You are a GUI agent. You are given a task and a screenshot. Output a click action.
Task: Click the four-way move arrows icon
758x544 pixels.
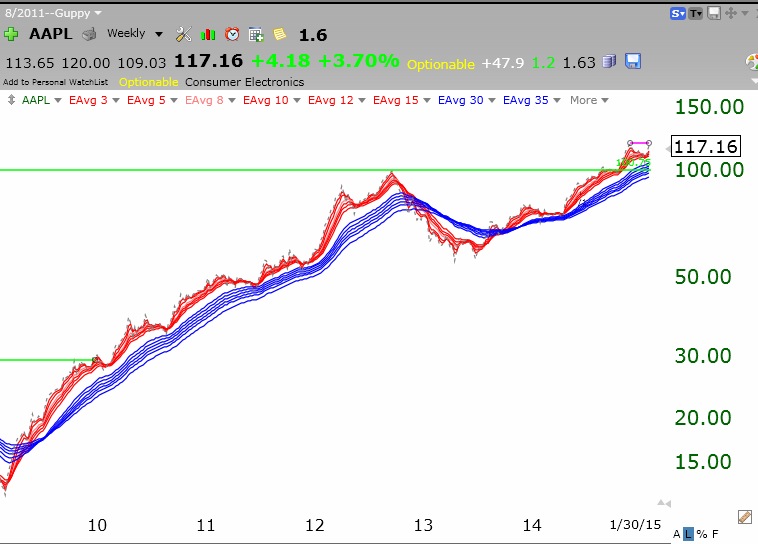pos(731,13)
